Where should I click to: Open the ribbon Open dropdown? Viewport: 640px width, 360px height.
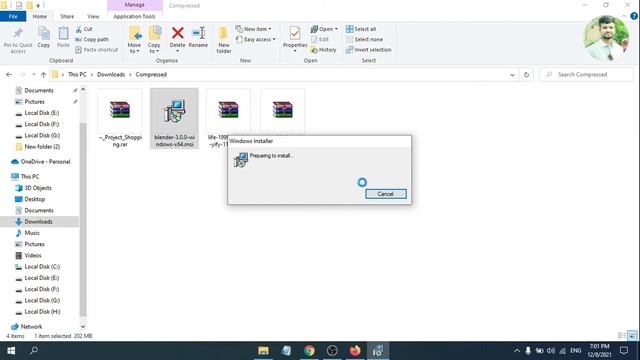(x=324, y=29)
